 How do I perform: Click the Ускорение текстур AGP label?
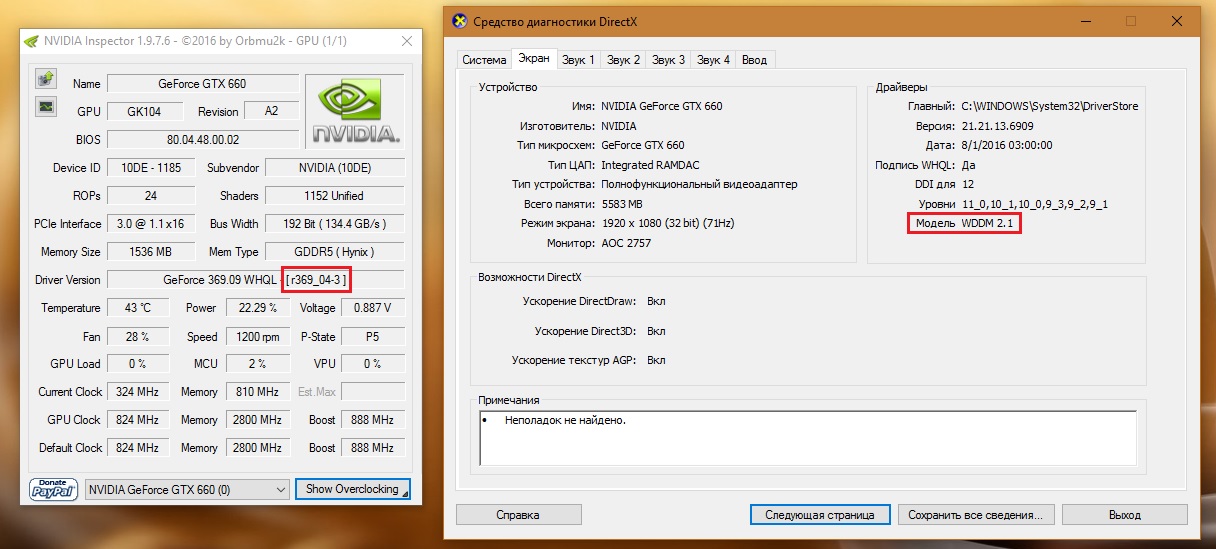[x=574, y=360]
